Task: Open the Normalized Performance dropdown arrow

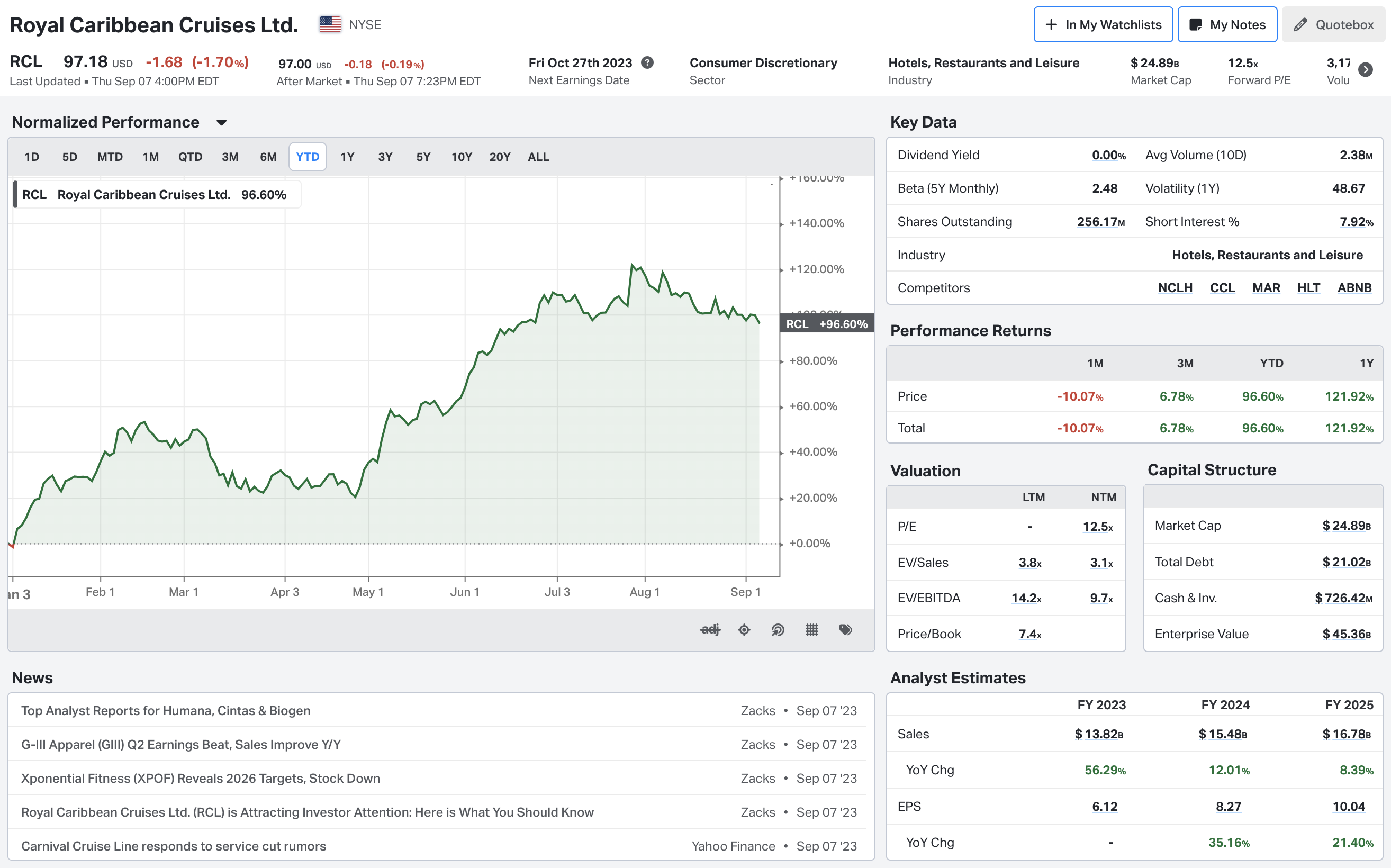Action: click(222, 122)
